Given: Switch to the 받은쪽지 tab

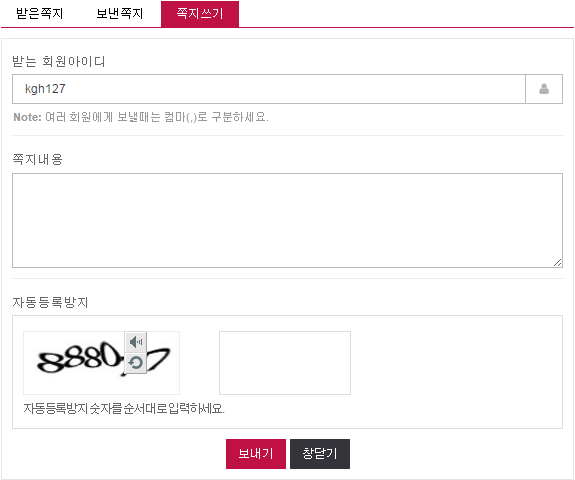Looking at the screenshot, I should click(x=40, y=14).
